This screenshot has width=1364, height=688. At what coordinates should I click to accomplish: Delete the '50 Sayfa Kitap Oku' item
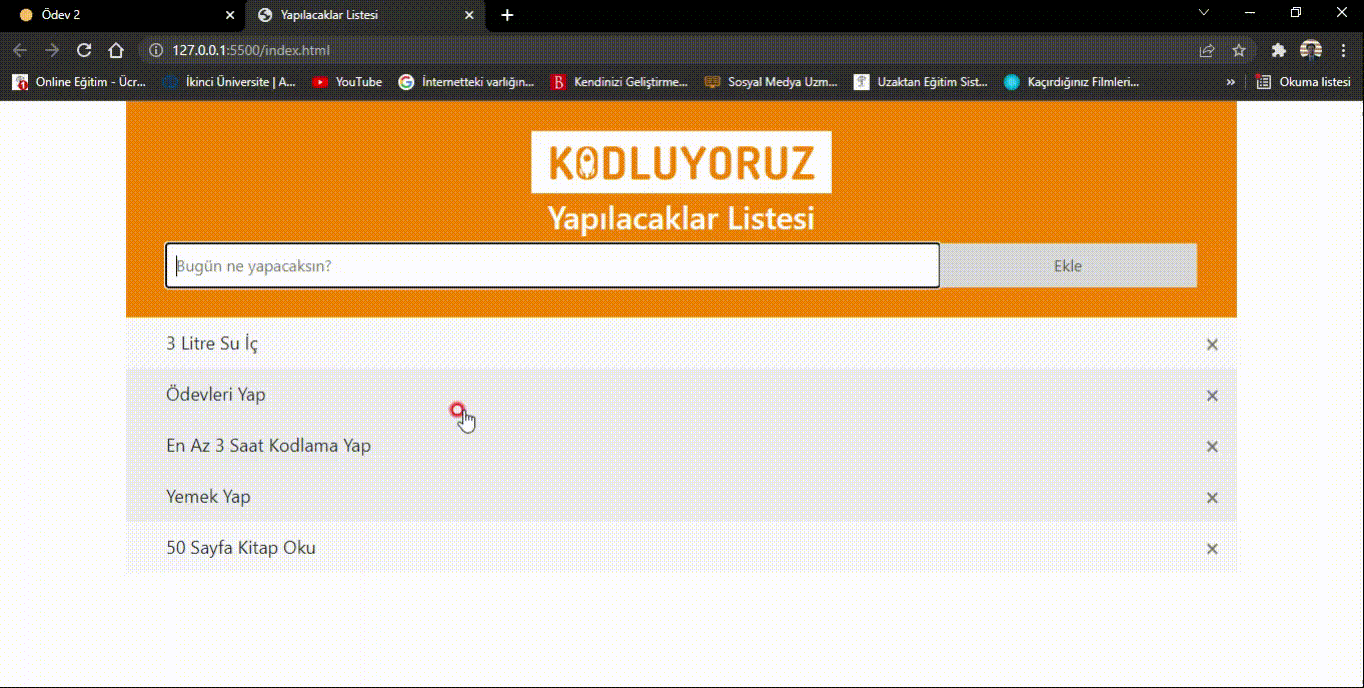[1212, 548]
